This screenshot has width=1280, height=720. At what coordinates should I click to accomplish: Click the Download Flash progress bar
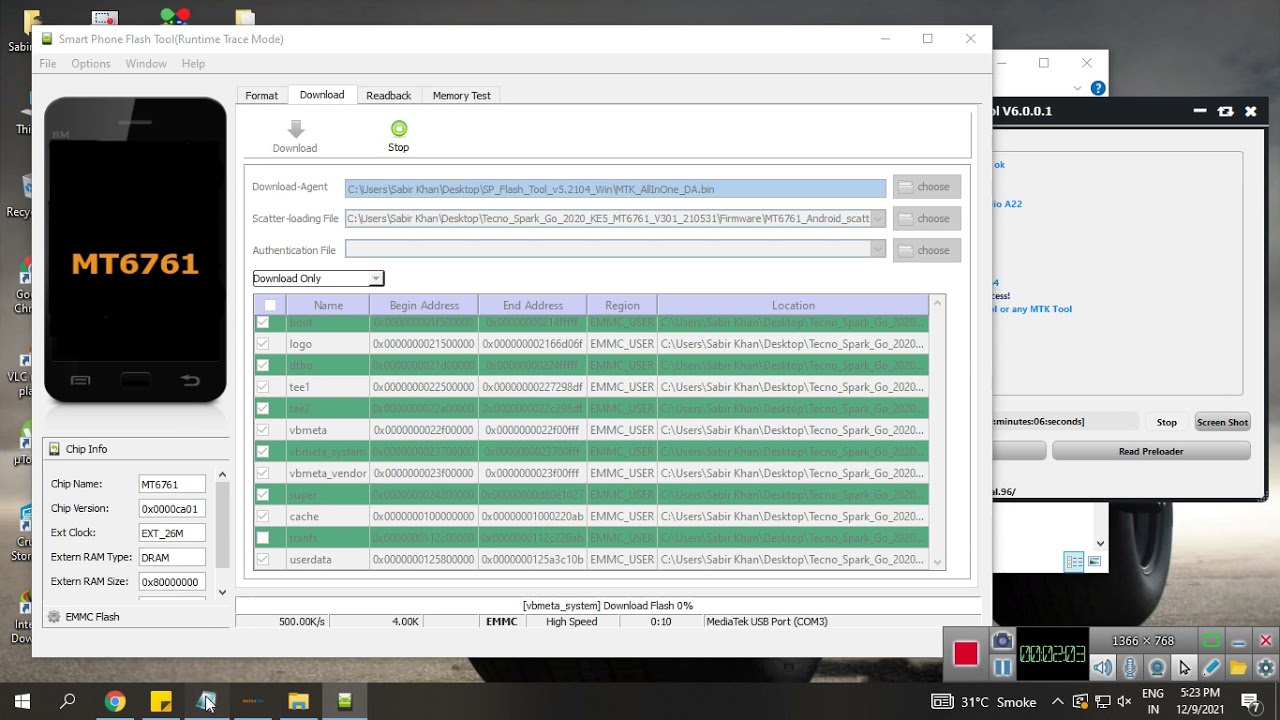607,606
